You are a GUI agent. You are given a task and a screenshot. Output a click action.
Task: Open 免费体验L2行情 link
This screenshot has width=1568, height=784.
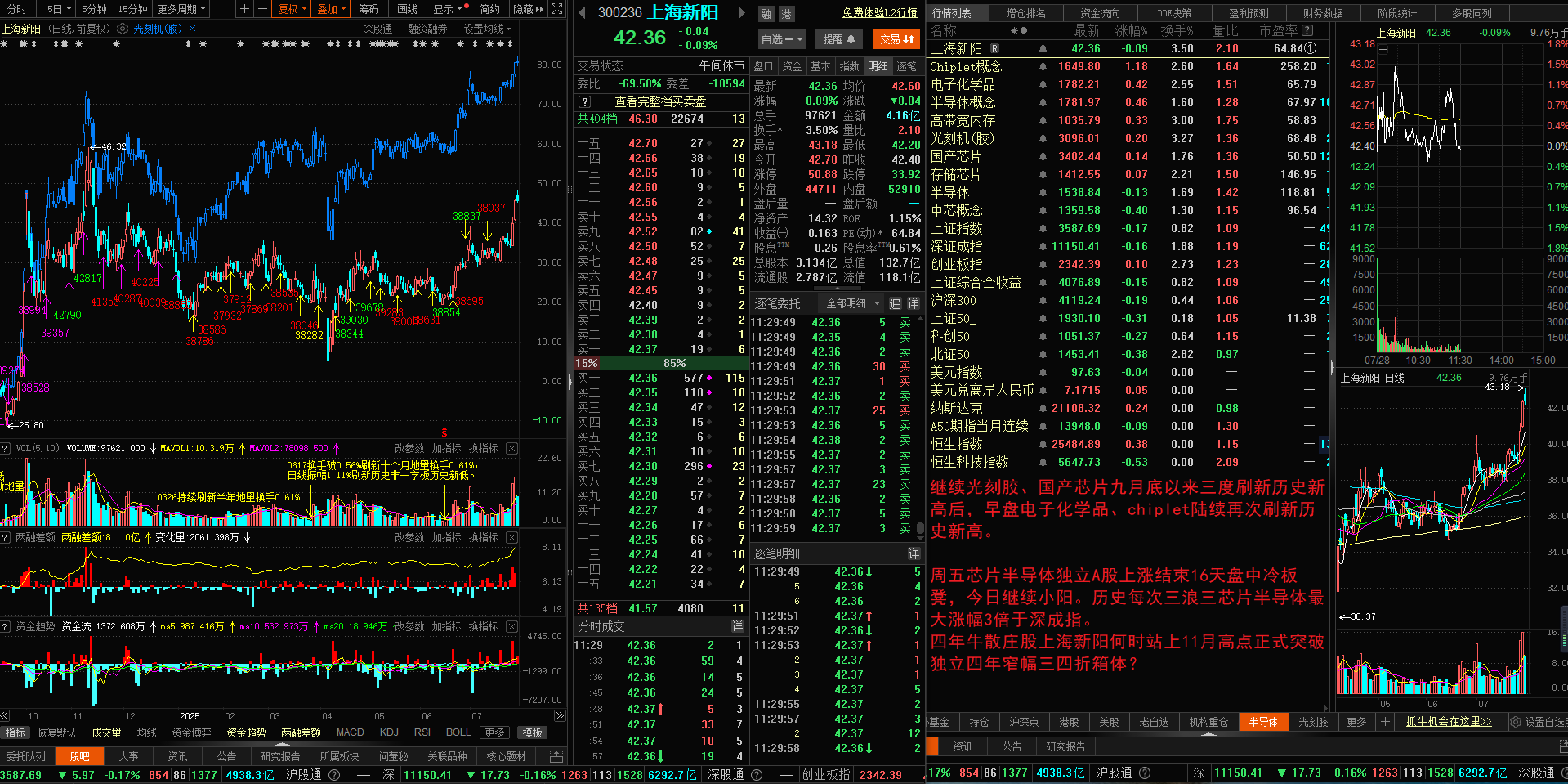880,13
